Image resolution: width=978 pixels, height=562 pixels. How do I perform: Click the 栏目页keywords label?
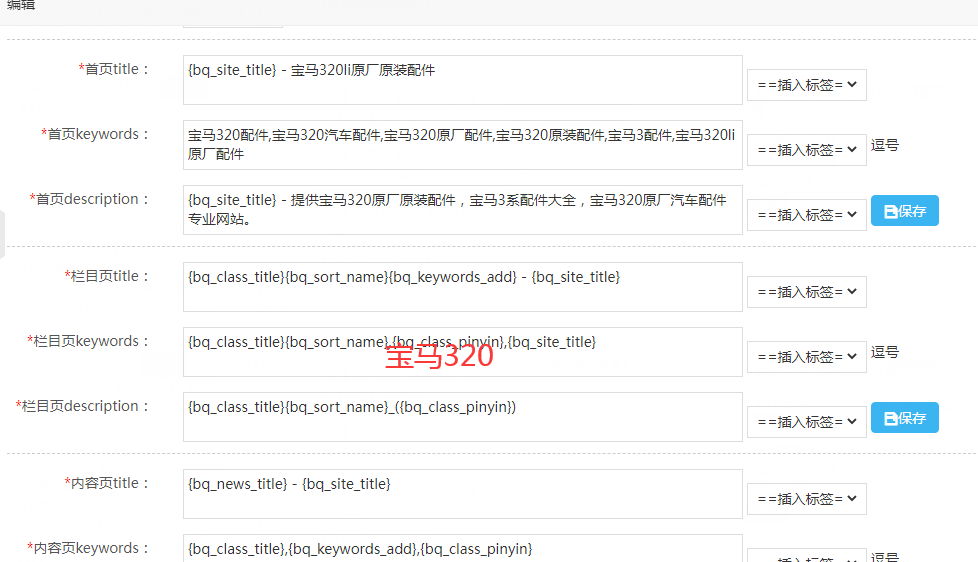[x=88, y=341]
